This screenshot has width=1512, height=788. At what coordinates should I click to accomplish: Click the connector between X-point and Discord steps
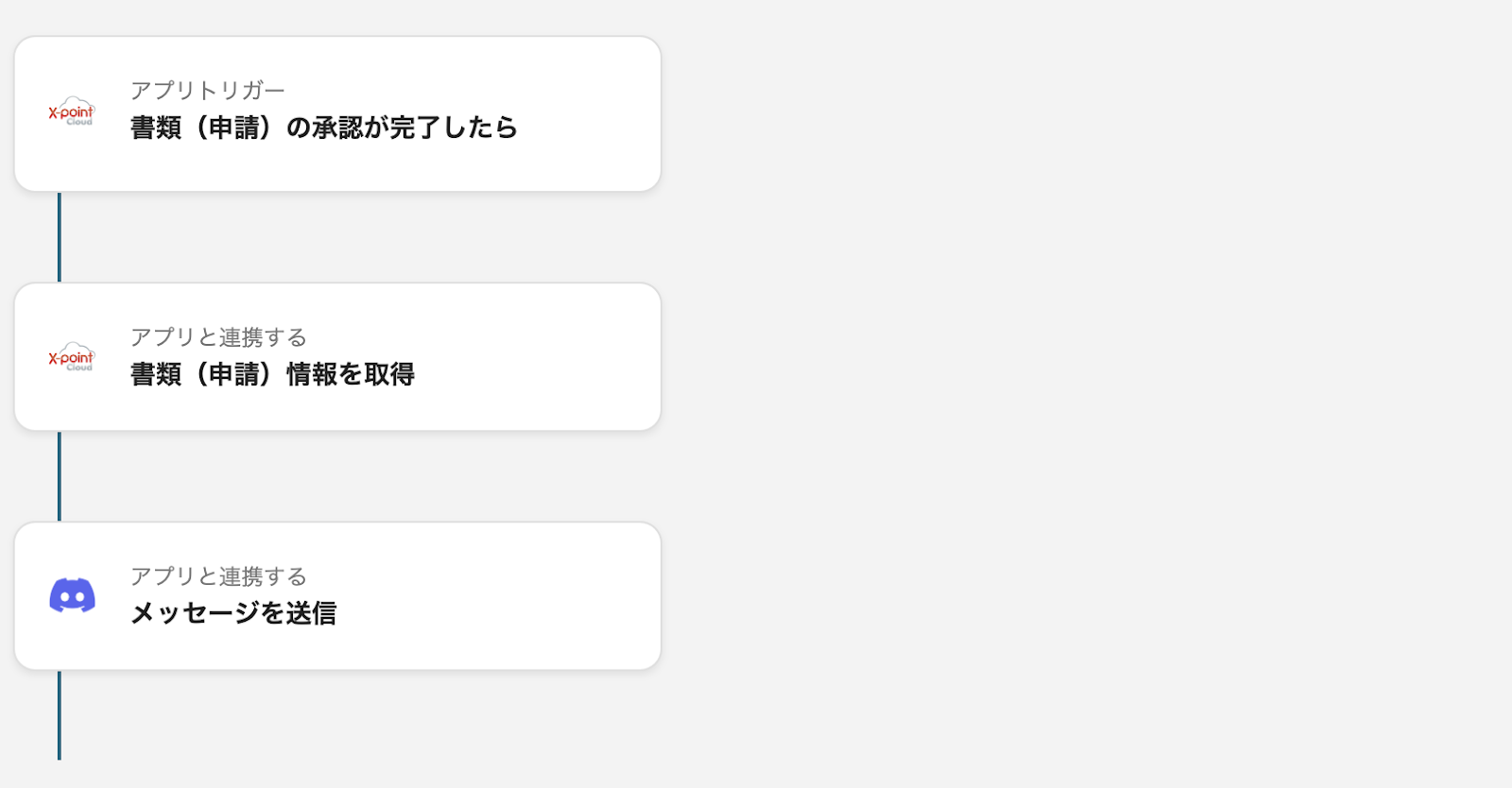(60, 476)
